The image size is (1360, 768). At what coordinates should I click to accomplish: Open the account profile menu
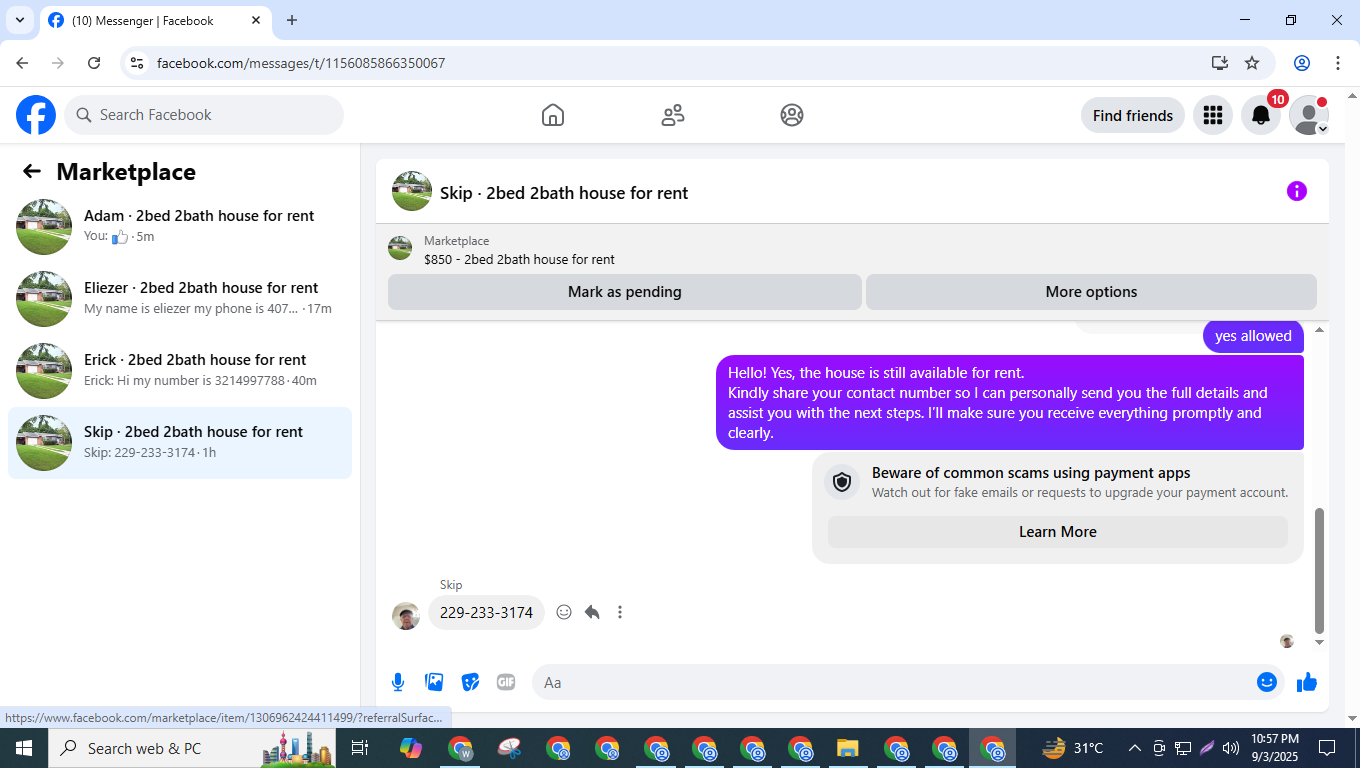point(1309,115)
